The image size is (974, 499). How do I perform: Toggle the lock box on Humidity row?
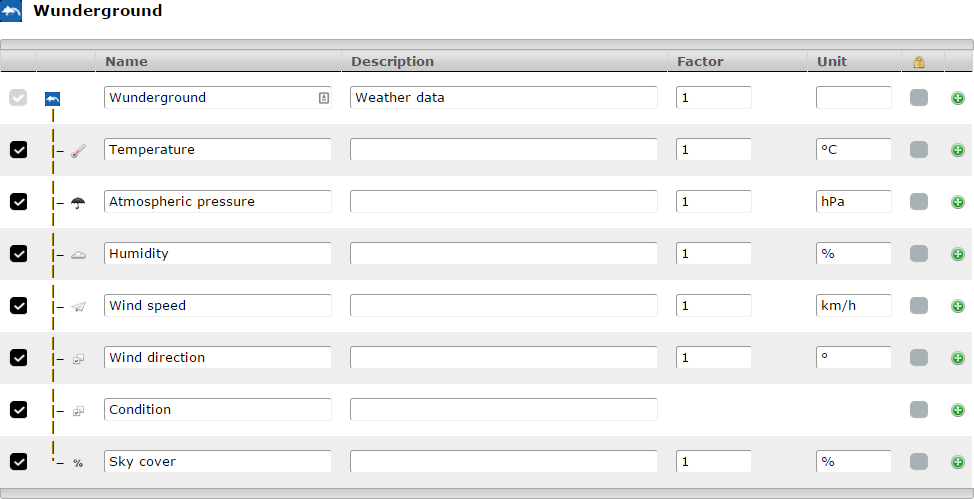[919, 254]
